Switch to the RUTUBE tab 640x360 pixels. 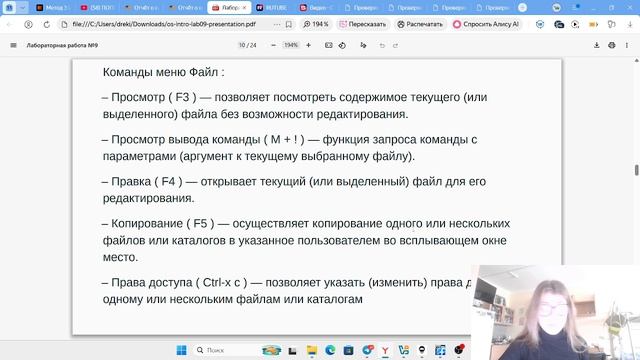click(272, 8)
